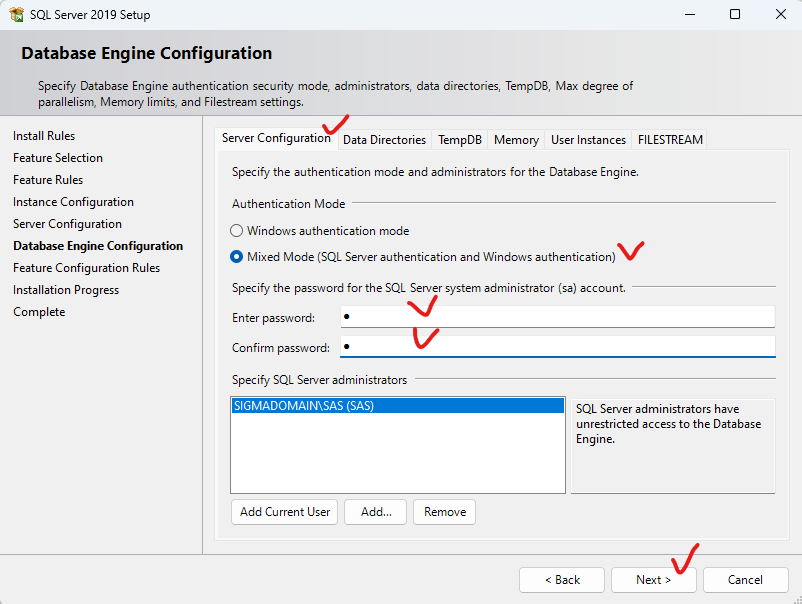Image resolution: width=802 pixels, height=604 pixels.
Task: Switch to the Memory tab
Action: click(516, 140)
